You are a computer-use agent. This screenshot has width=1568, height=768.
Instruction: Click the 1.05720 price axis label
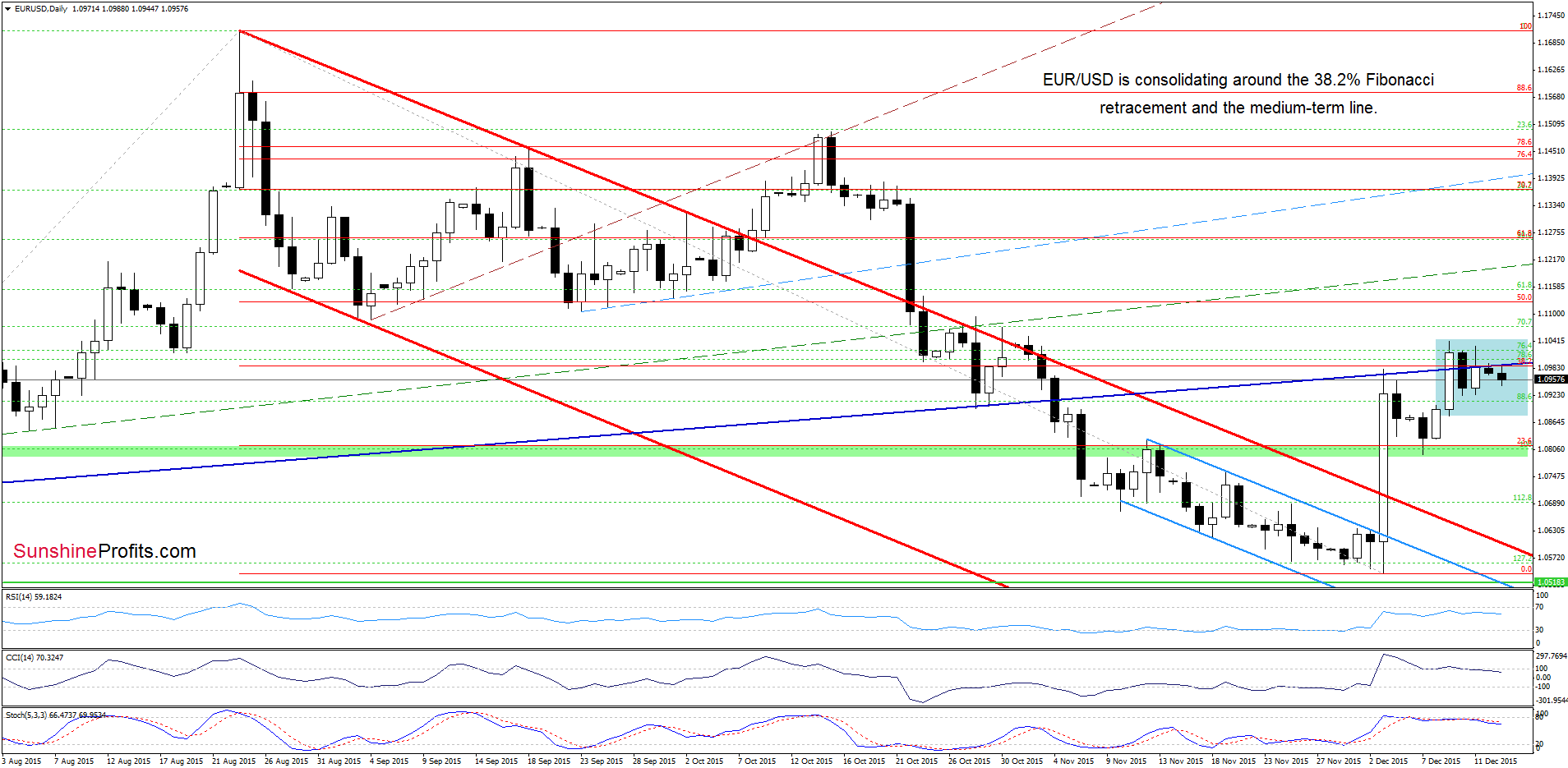(1551, 558)
